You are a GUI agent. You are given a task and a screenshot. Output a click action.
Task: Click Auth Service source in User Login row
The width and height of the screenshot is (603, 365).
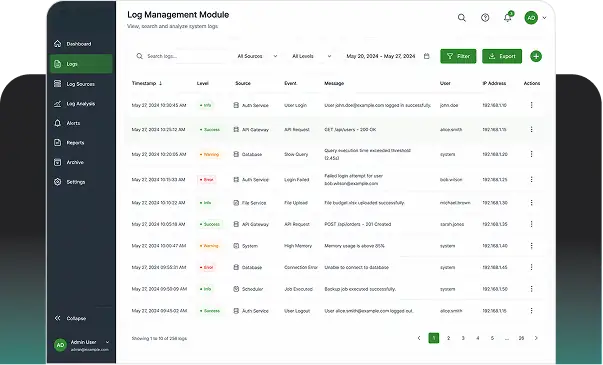(251, 105)
